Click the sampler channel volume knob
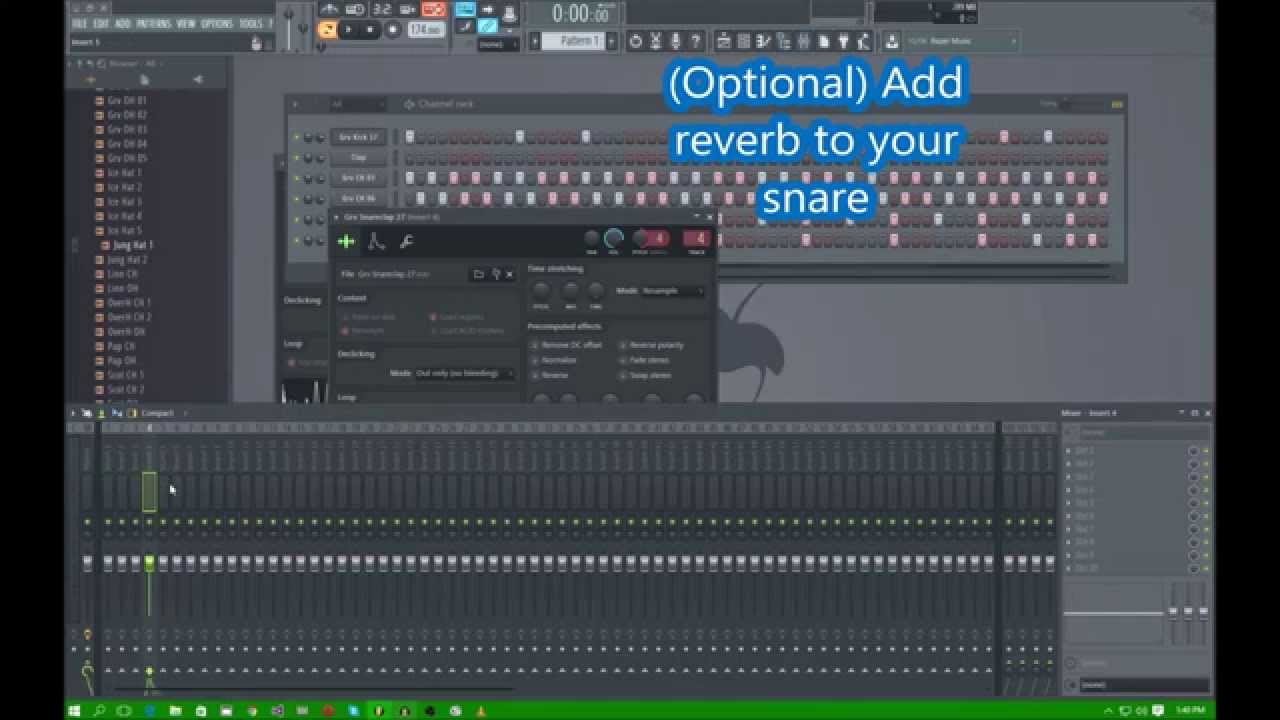Viewport: 1280px width, 720px height. pos(614,238)
